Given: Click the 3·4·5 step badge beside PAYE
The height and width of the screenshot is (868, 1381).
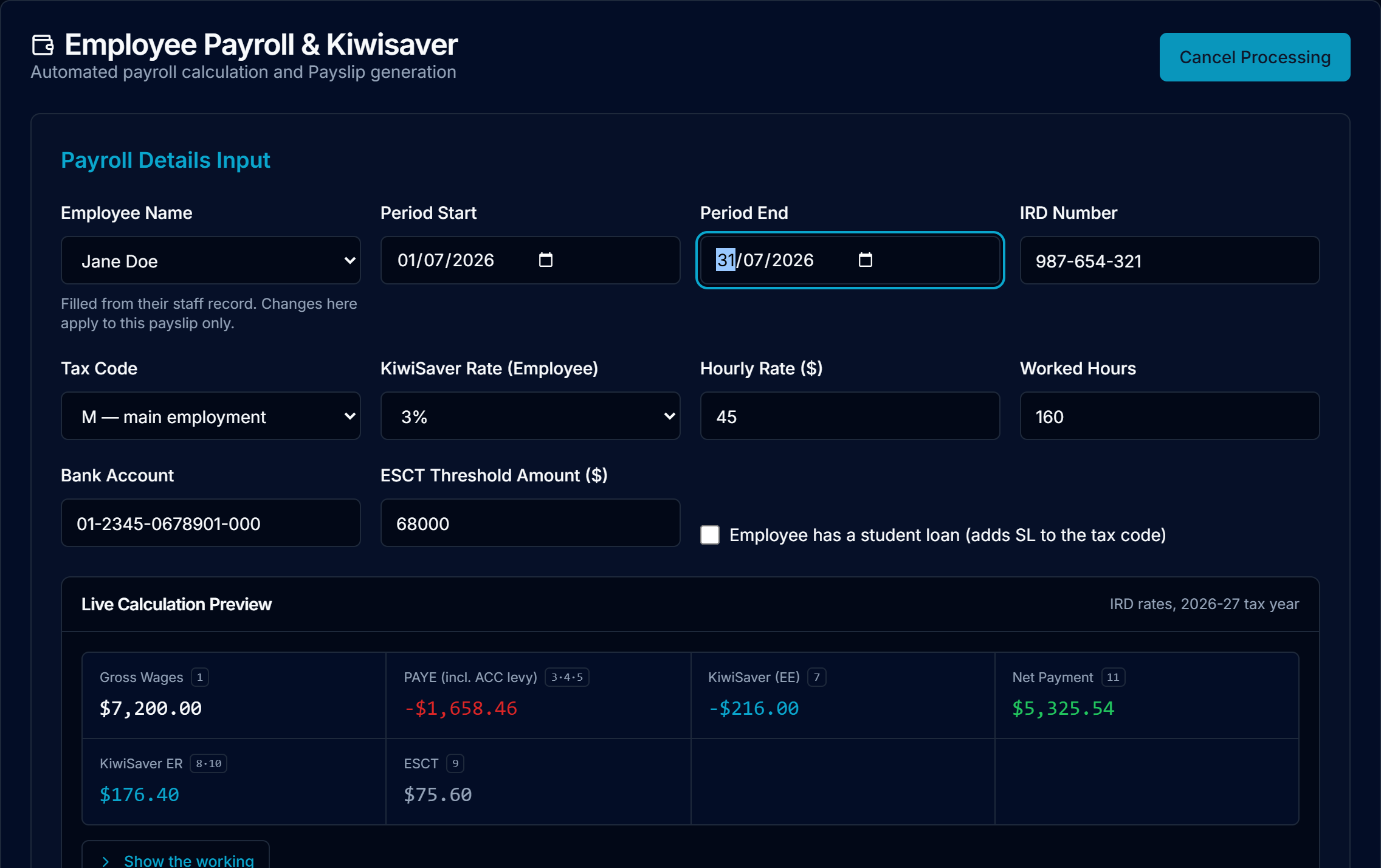Looking at the screenshot, I should [567, 677].
